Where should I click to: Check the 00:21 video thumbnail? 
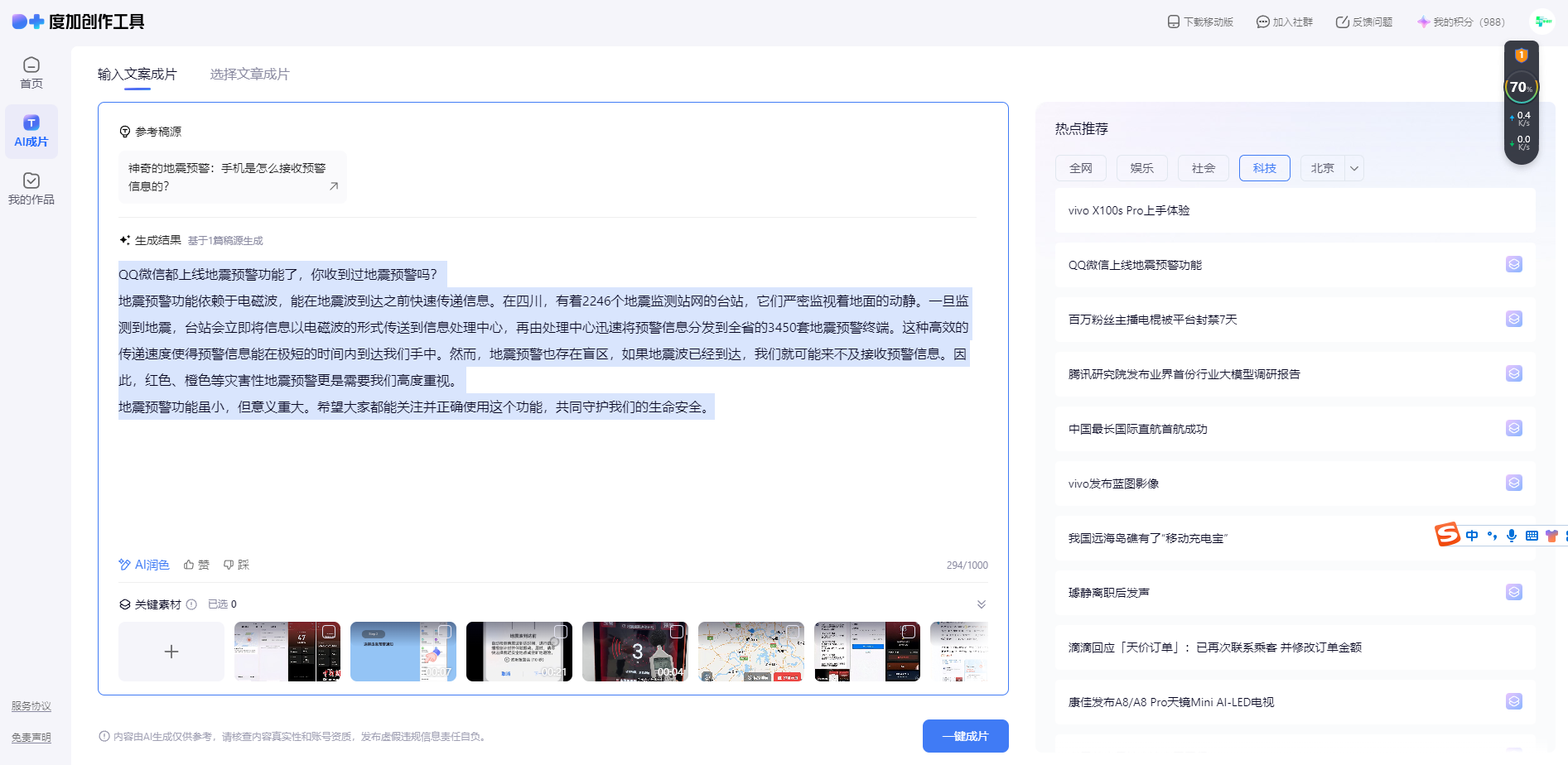[561, 632]
